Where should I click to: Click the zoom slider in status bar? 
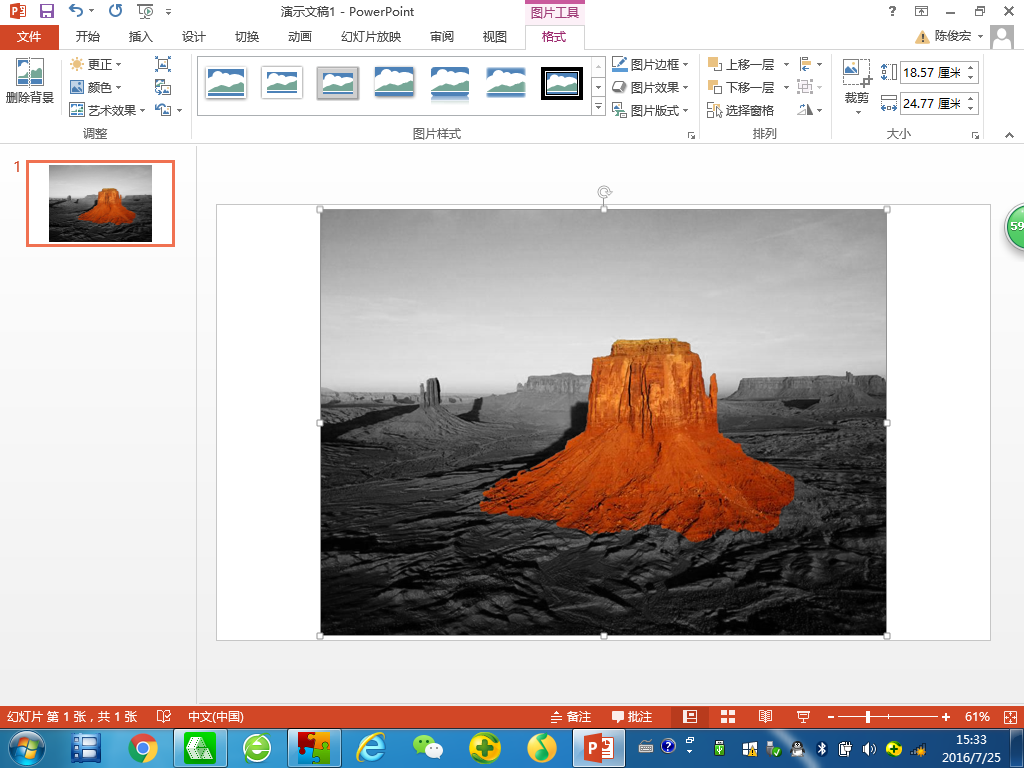coord(868,717)
